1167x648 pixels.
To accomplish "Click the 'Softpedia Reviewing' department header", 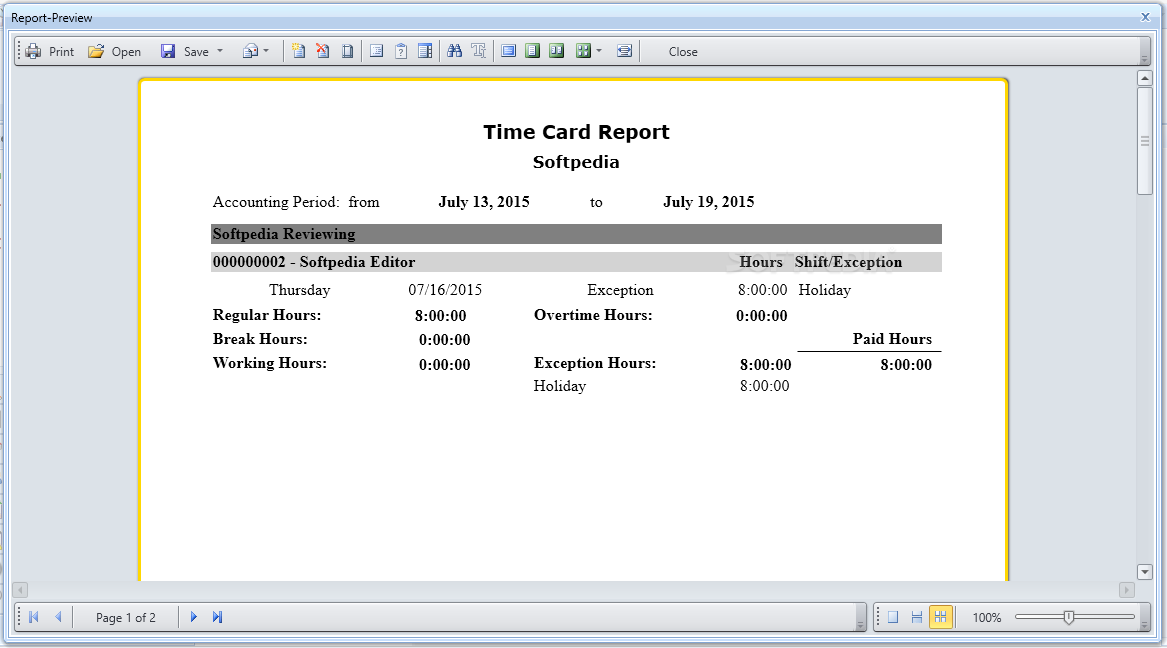I will 576,234.
